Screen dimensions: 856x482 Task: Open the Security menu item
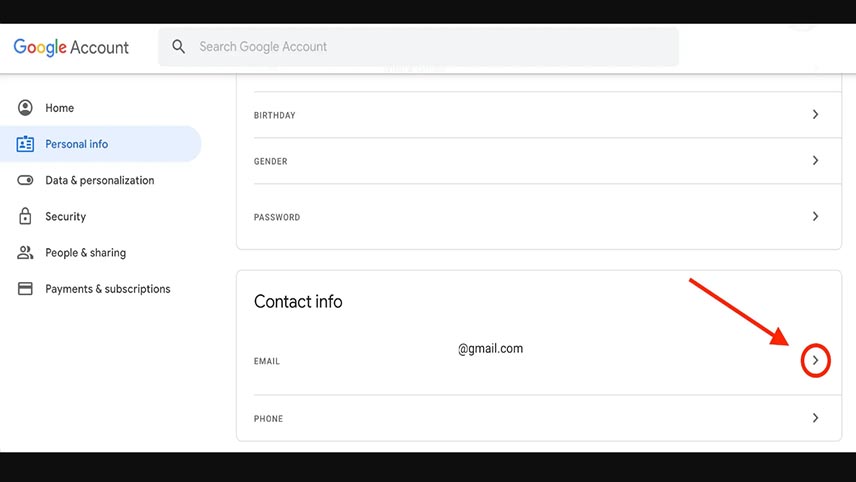pyautogui.click(x=66, y=216)
